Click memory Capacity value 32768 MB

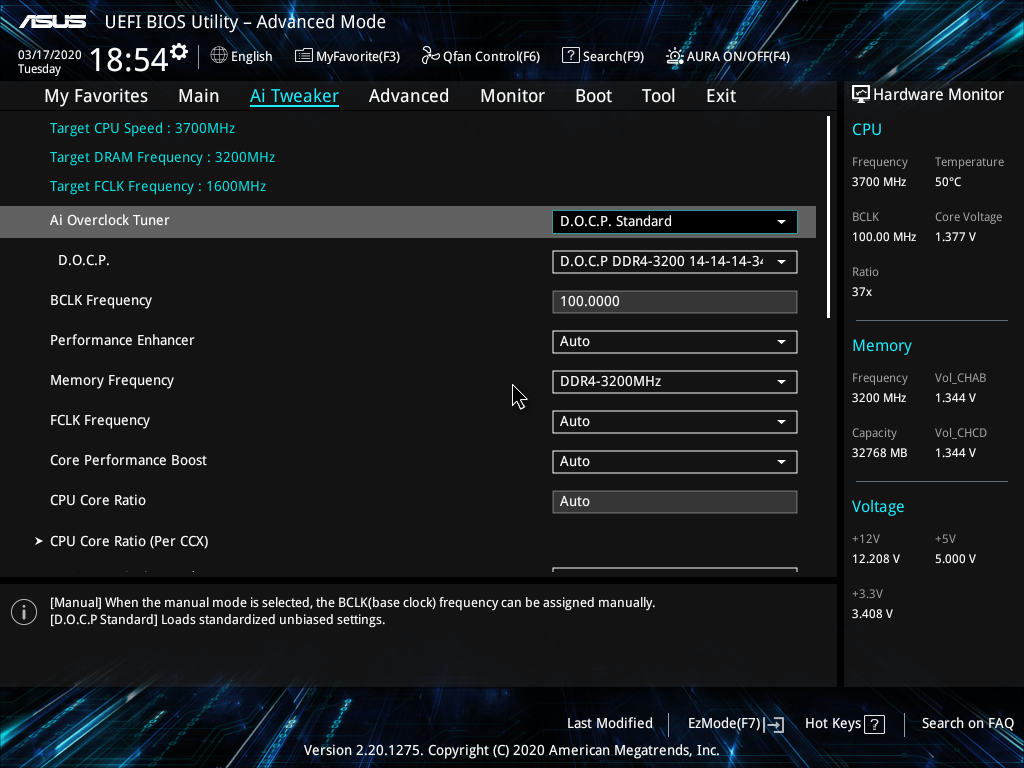click(x=879, y=453)
